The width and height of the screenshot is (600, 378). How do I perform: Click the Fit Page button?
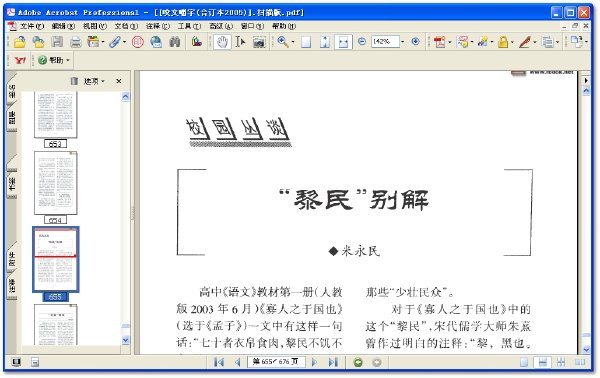tap(324, 42)
